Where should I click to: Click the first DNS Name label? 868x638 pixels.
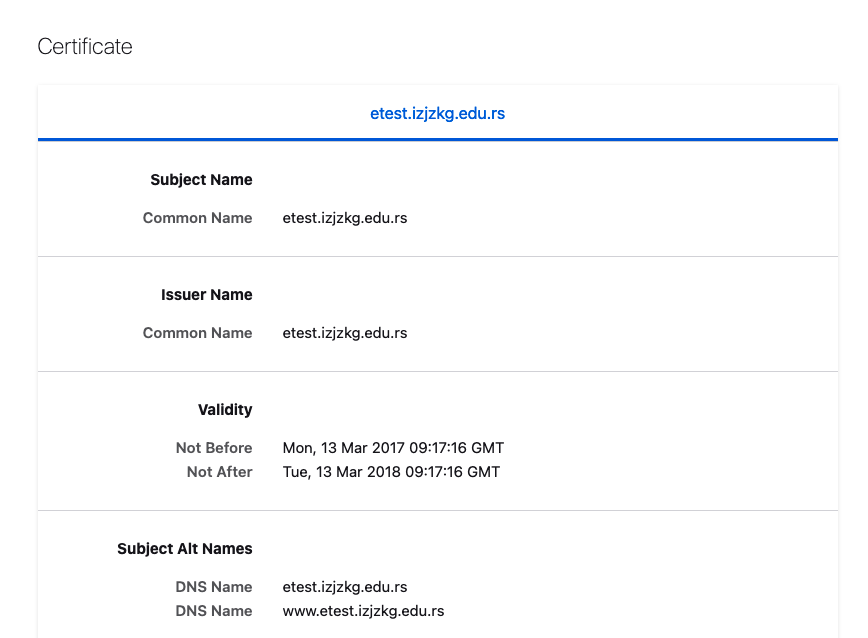214,587
